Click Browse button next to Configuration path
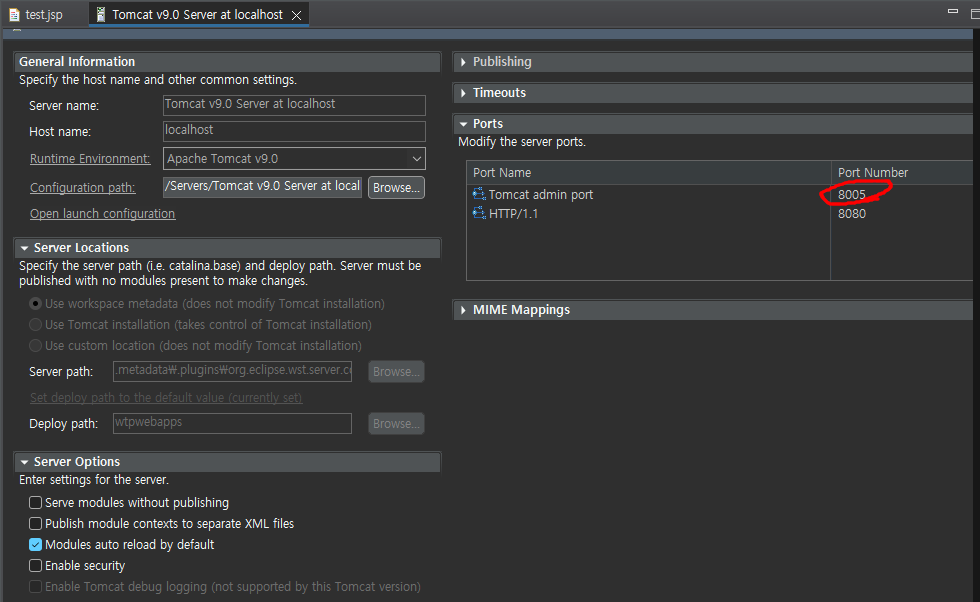The image size is (980, 602). [396, 188]
